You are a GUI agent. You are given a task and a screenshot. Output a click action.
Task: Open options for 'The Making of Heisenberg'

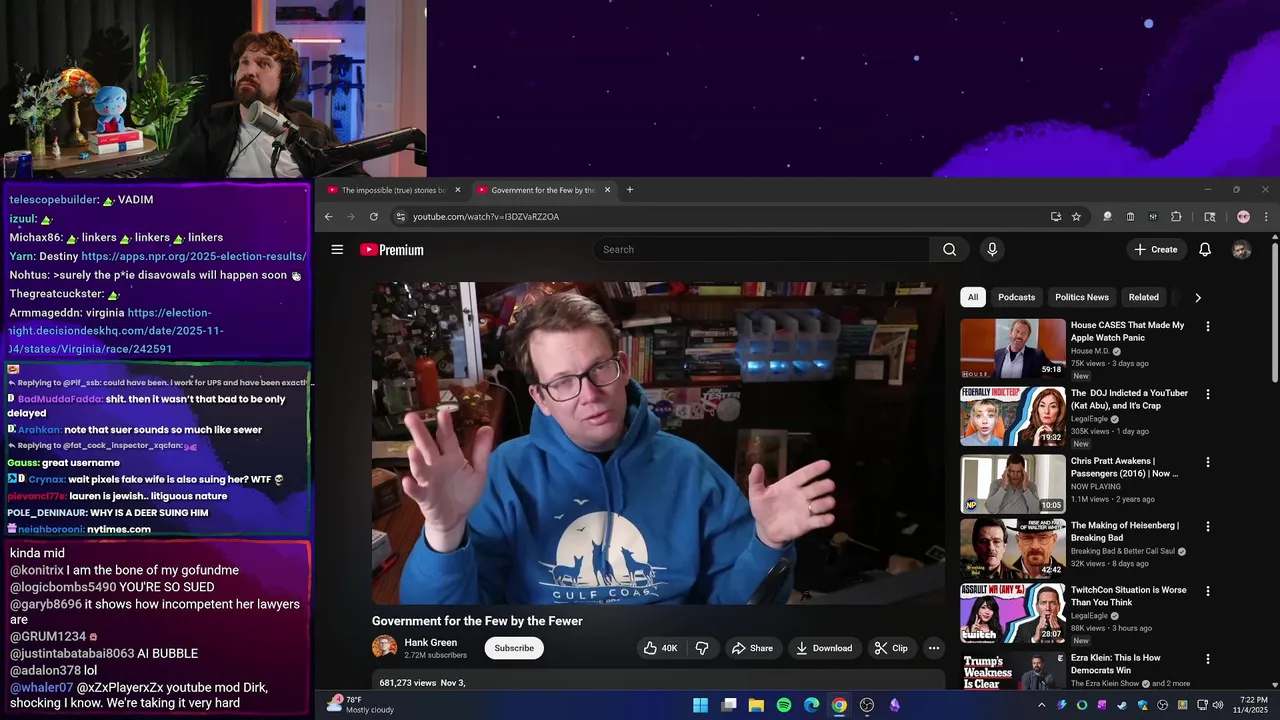pos(1207,526)
